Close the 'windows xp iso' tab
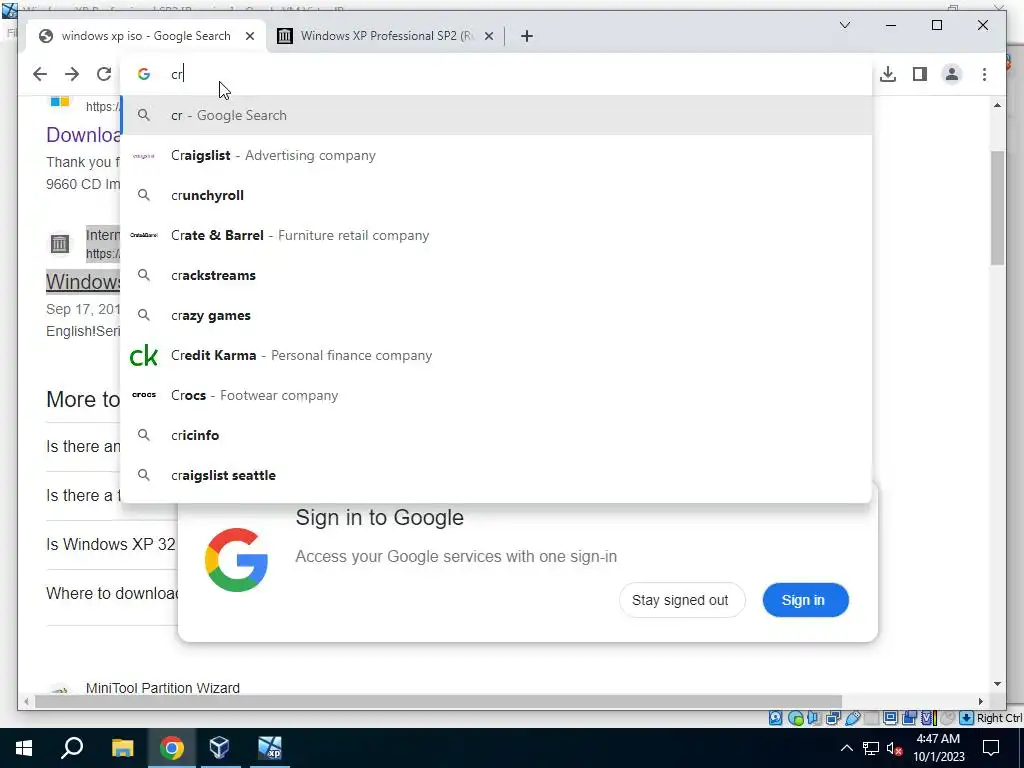The height and width of the screenshot is (768, 1024). (x=249, y=36)
